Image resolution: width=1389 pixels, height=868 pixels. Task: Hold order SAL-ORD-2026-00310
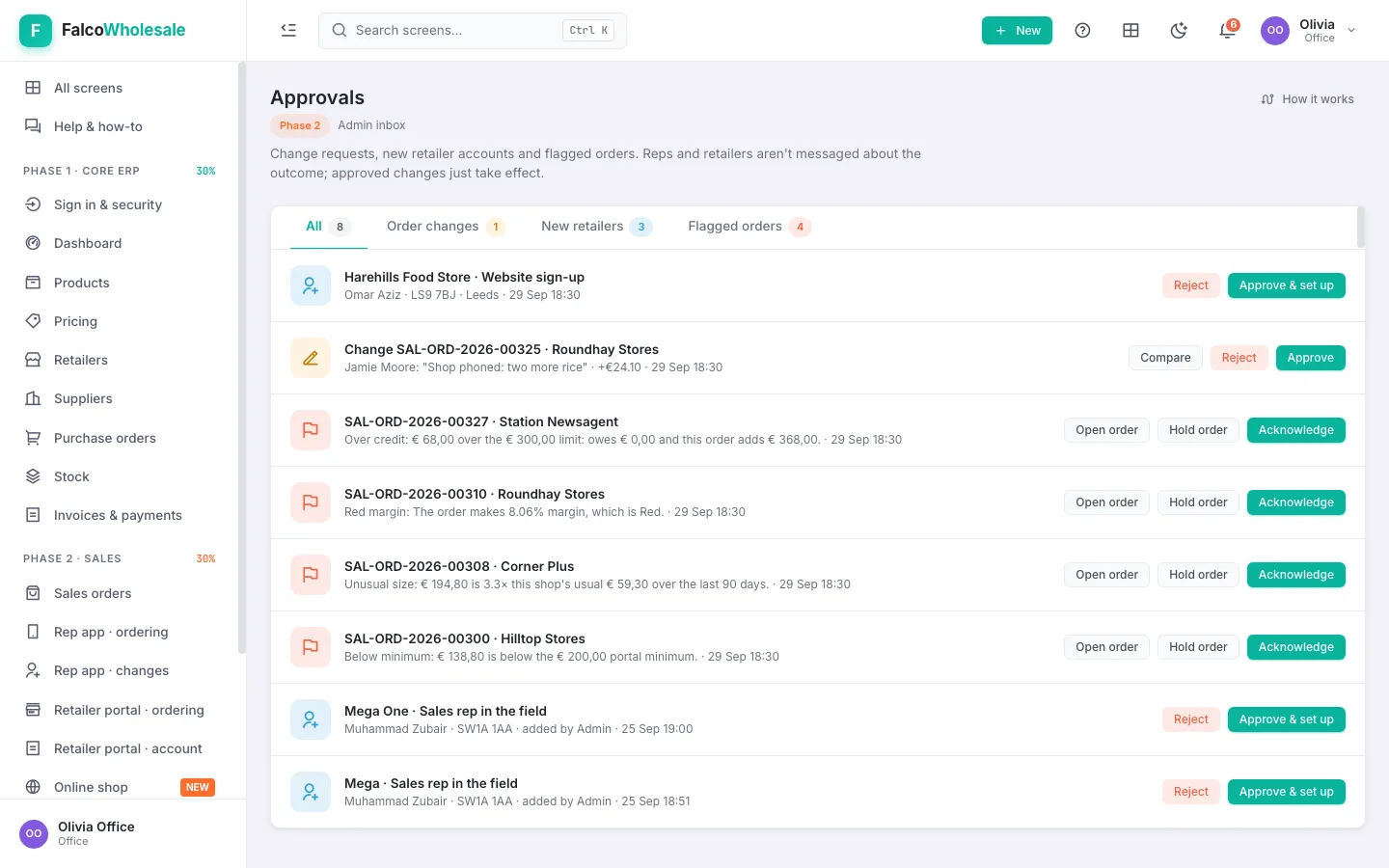(x=1198, y=502)
